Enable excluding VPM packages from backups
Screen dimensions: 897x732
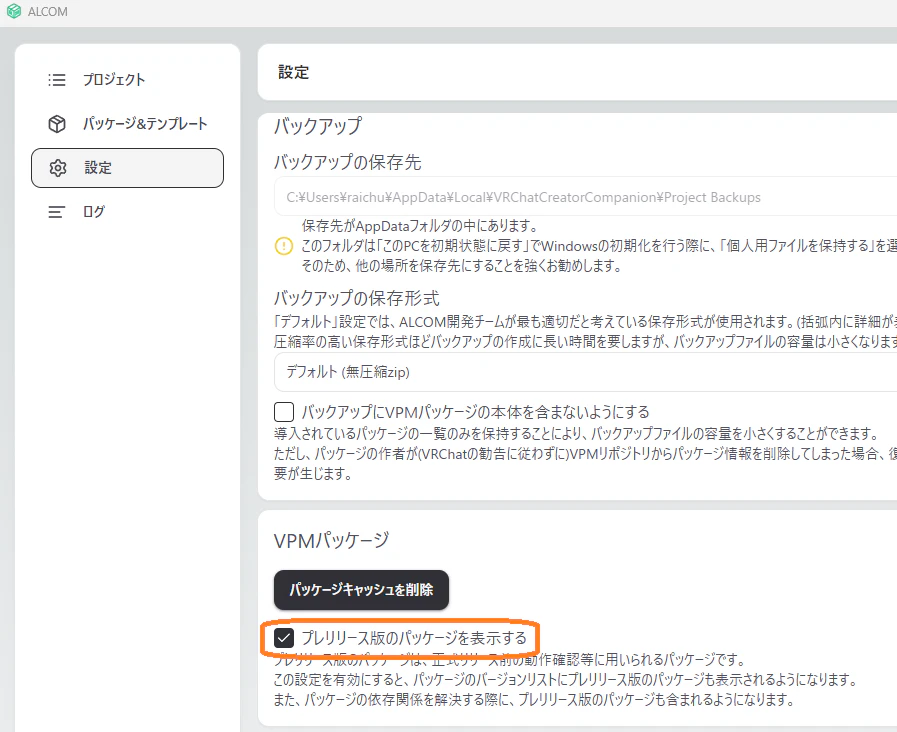(284, 412)
